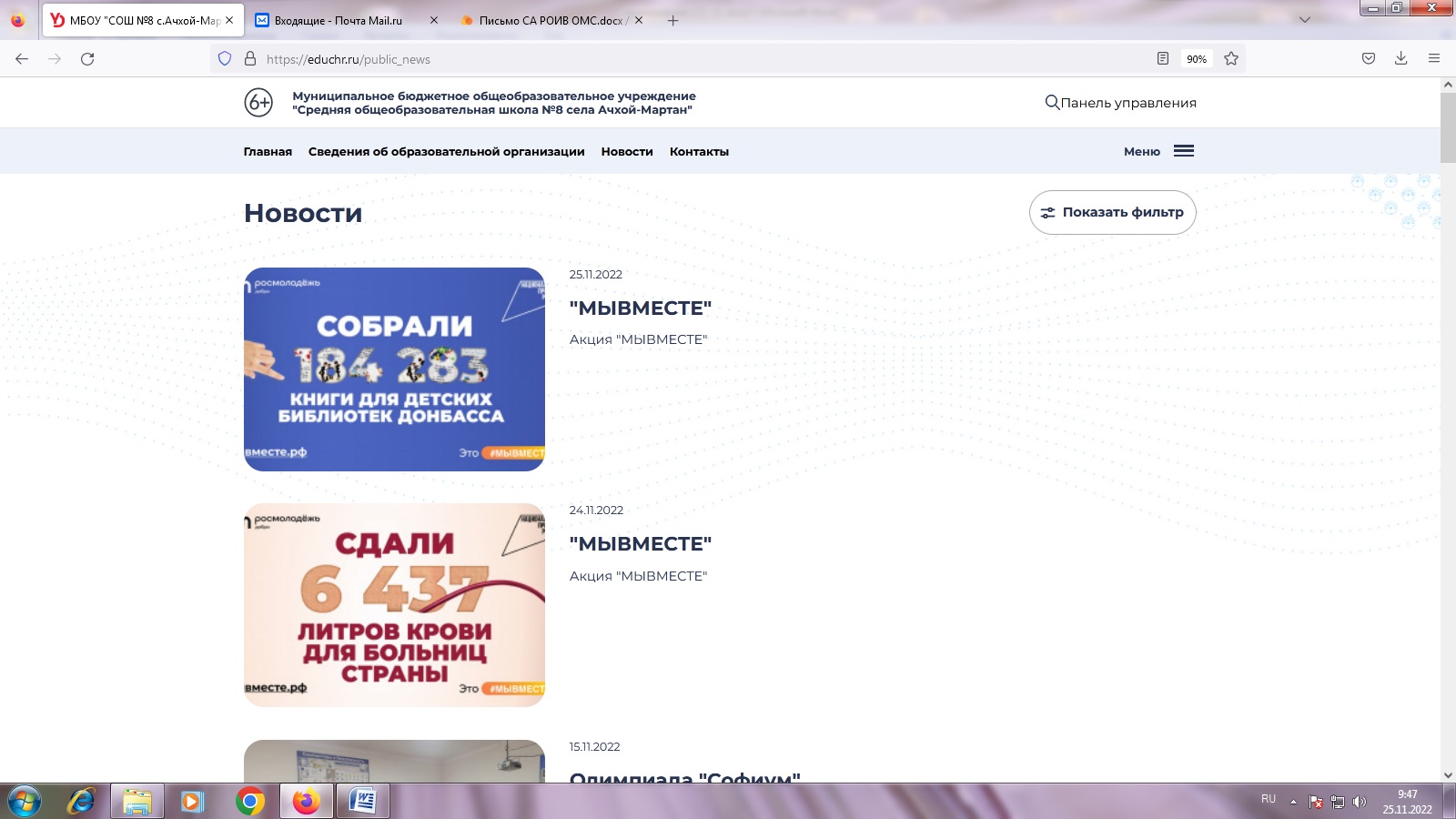Image resolution: width=1456 pixels, height=819 pixels.
Task: Click the 90% zoom level indicator
Action: [1196, 59]
